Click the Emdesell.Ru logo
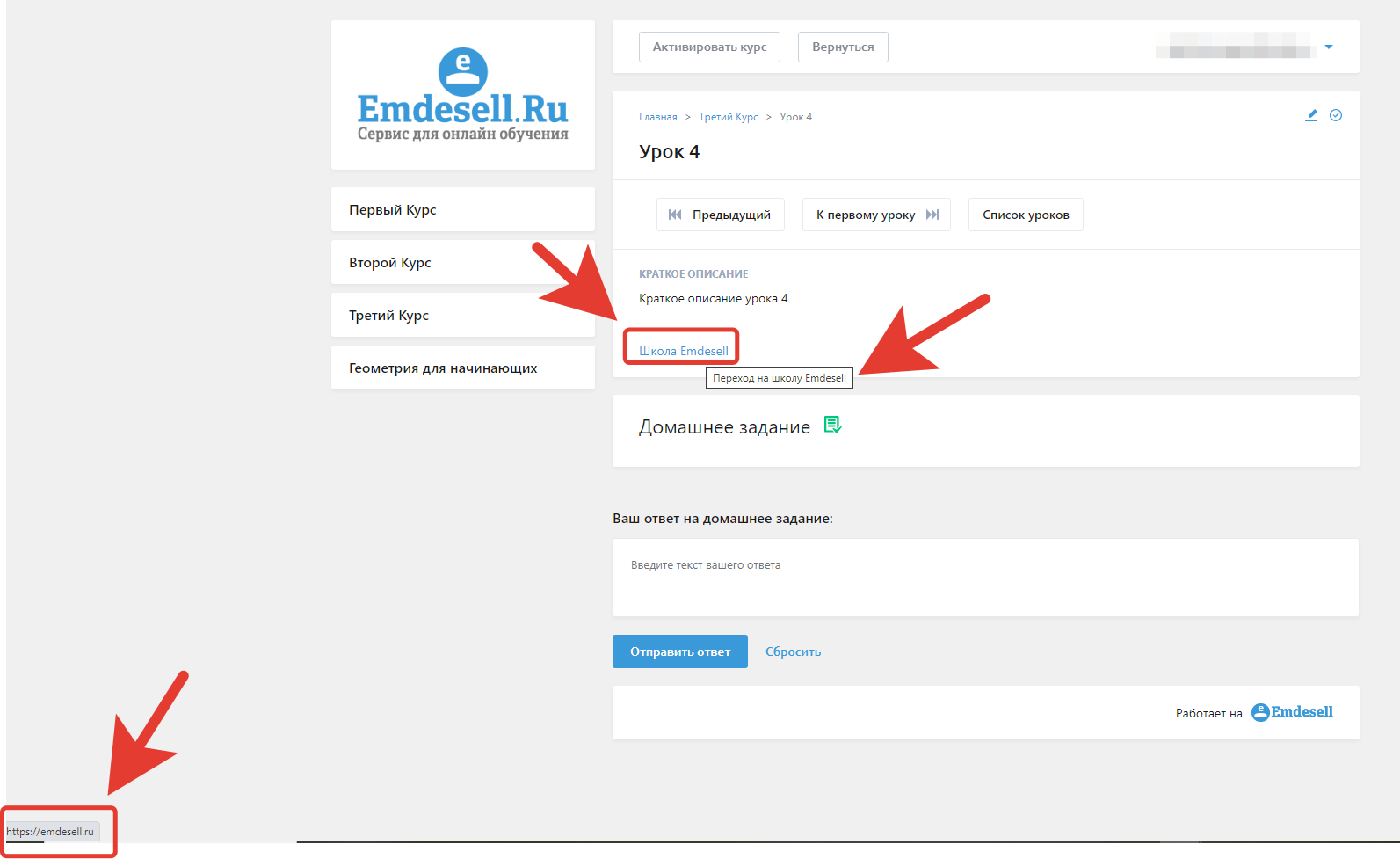 pos(462,95)
